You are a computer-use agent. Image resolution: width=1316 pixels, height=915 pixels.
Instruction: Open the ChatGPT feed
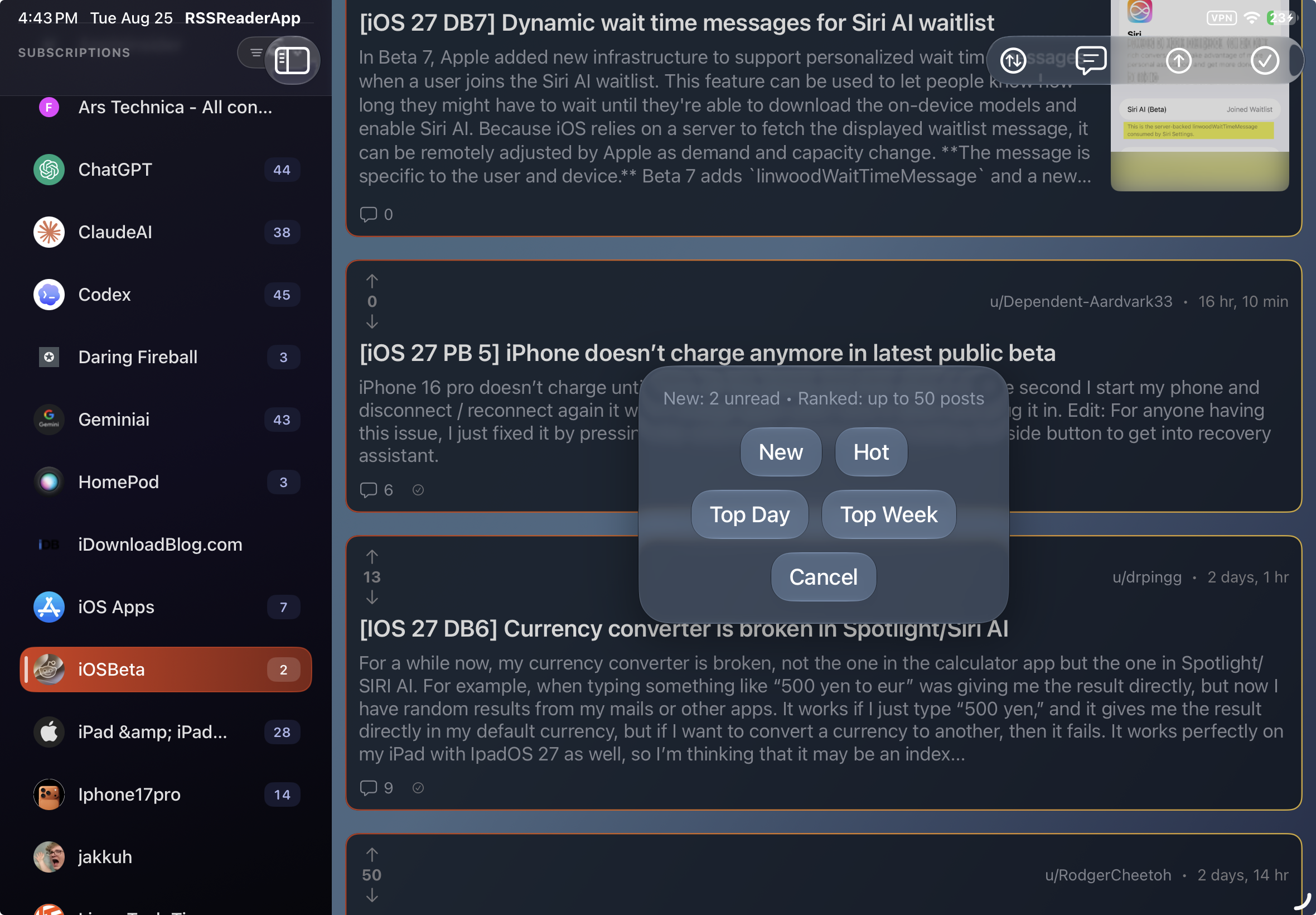coord(166,170)
